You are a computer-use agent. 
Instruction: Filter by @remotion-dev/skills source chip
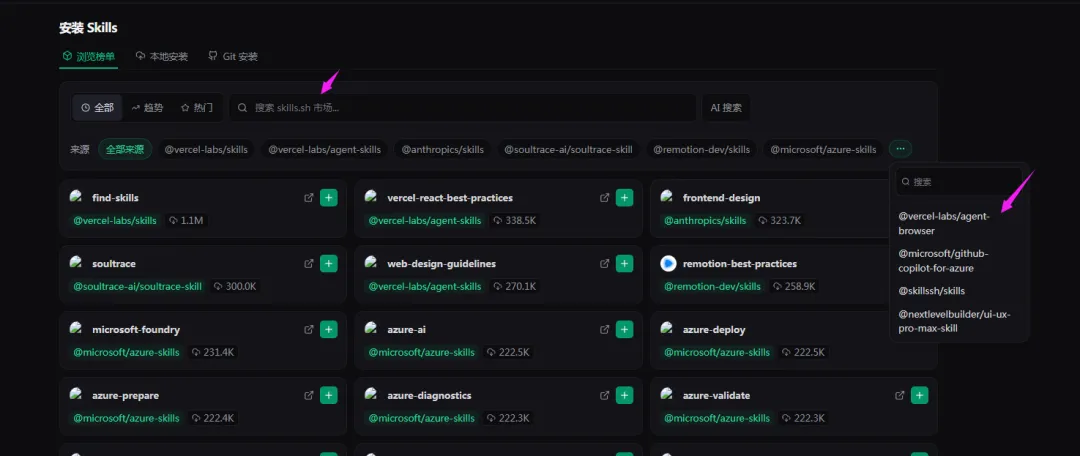[x=701, y=149]
